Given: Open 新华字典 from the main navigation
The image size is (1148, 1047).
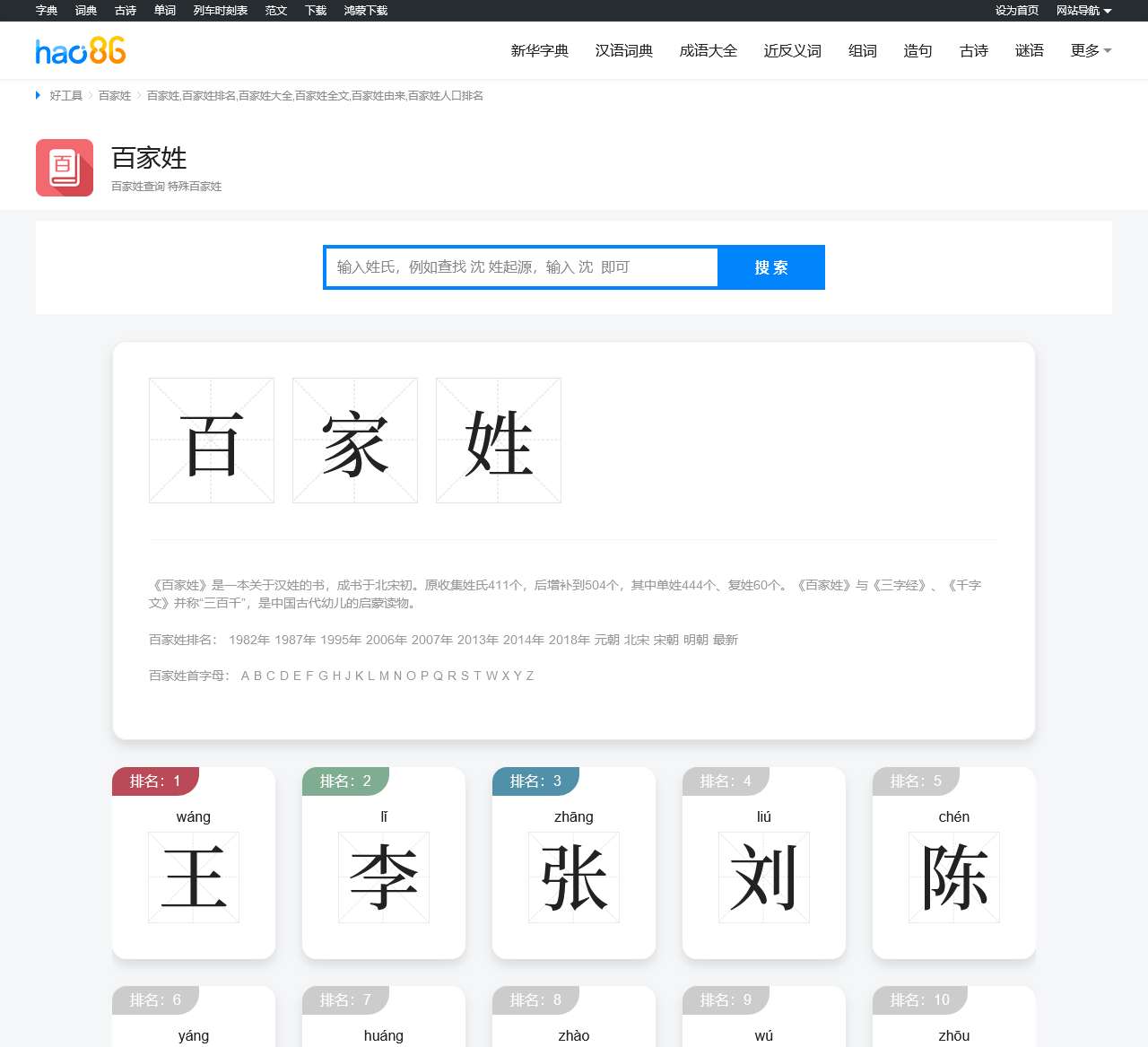Looking at the screenshot, I should coord(540,51).
